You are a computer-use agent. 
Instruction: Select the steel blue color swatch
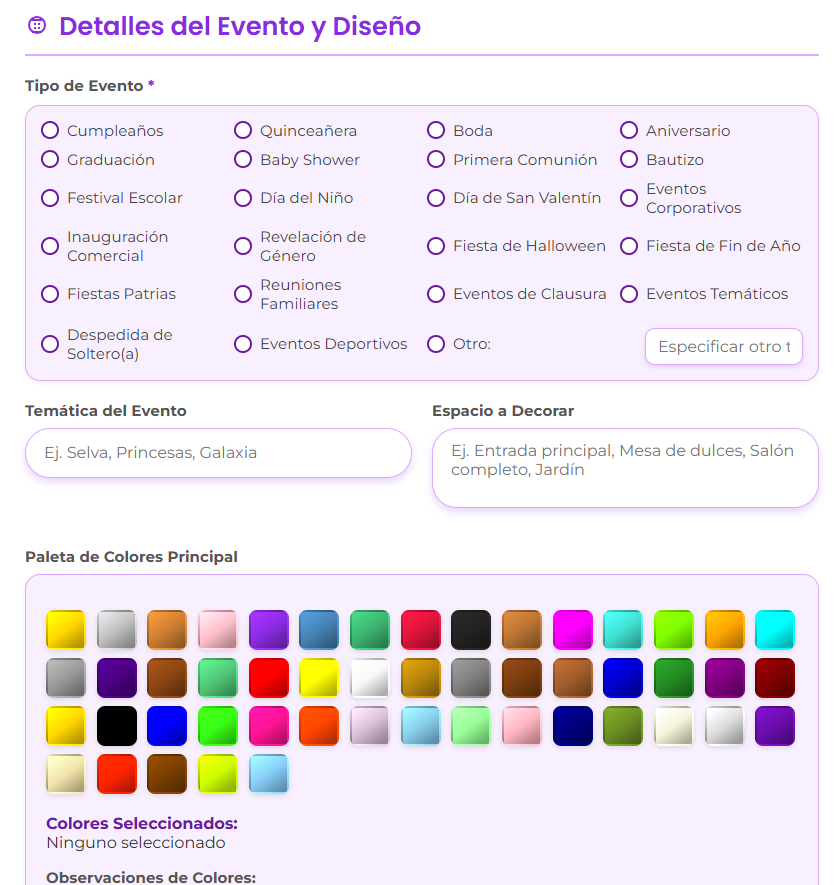point(319,630)
